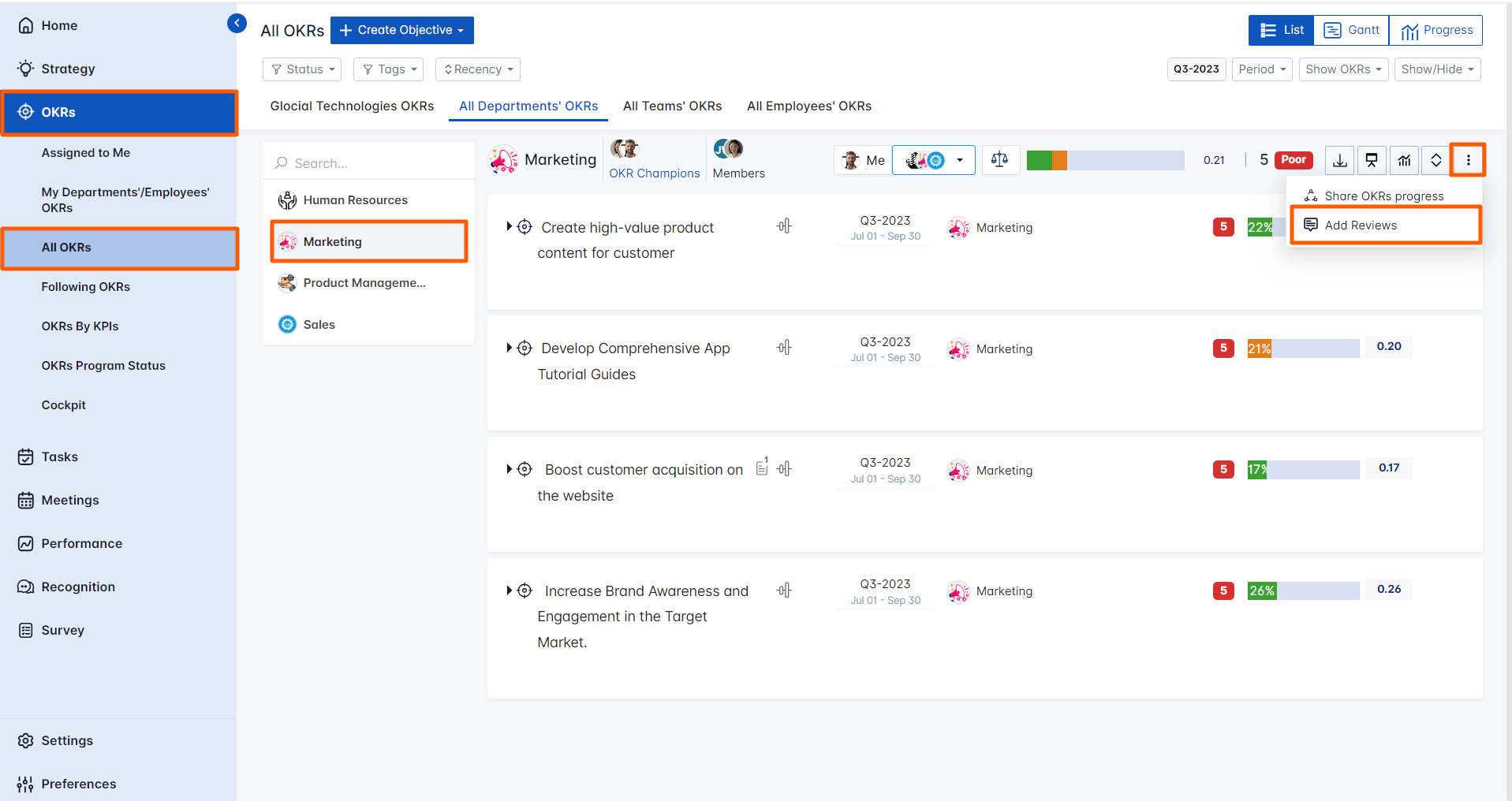Collapse the left sidebar with arrow button
Screen dimensions: 1512x801
(237, 24)
